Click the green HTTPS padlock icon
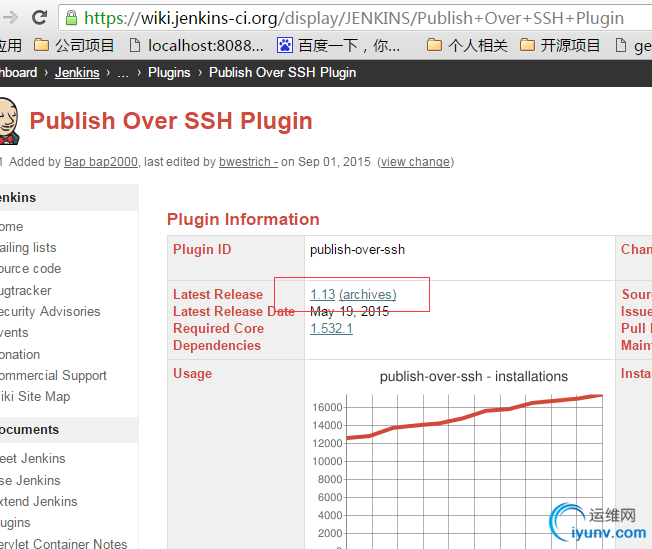The image size is (652, 549). 72,18
